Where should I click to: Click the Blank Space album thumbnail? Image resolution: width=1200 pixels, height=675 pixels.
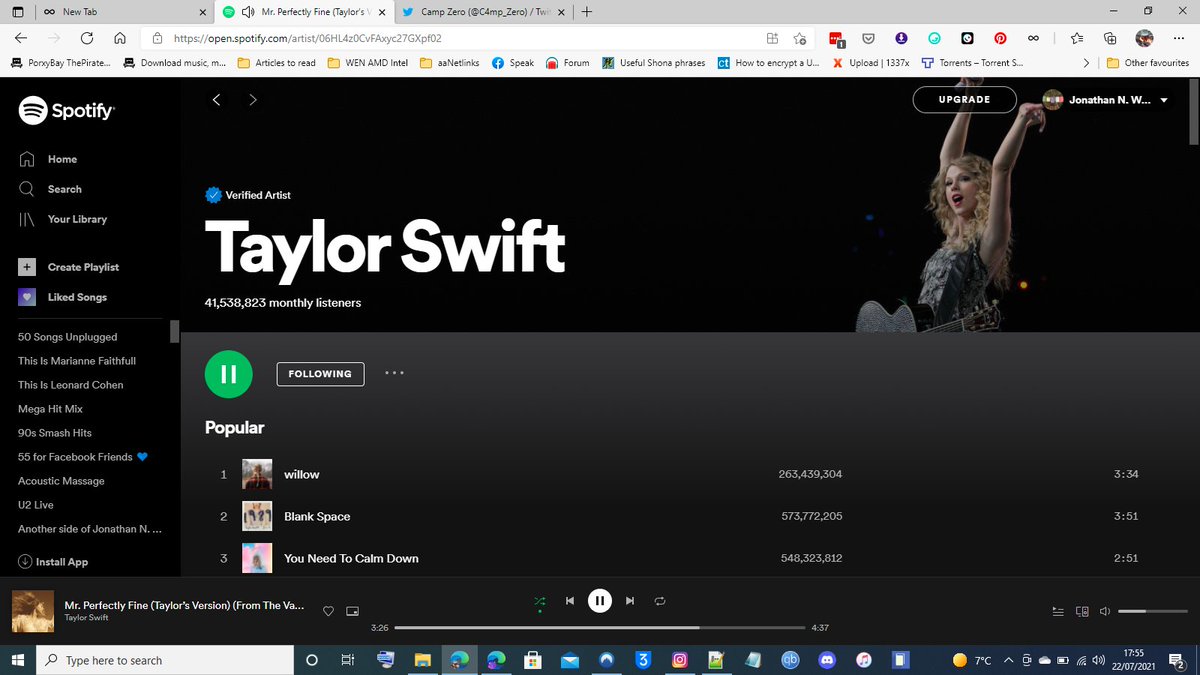257,516
